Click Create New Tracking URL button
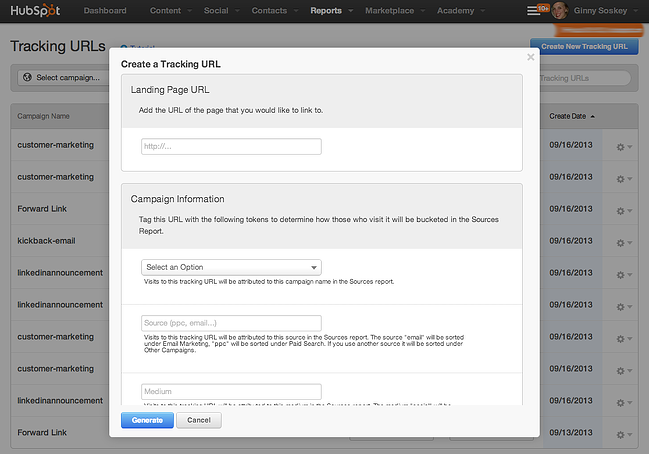 (x=584, y=46)
